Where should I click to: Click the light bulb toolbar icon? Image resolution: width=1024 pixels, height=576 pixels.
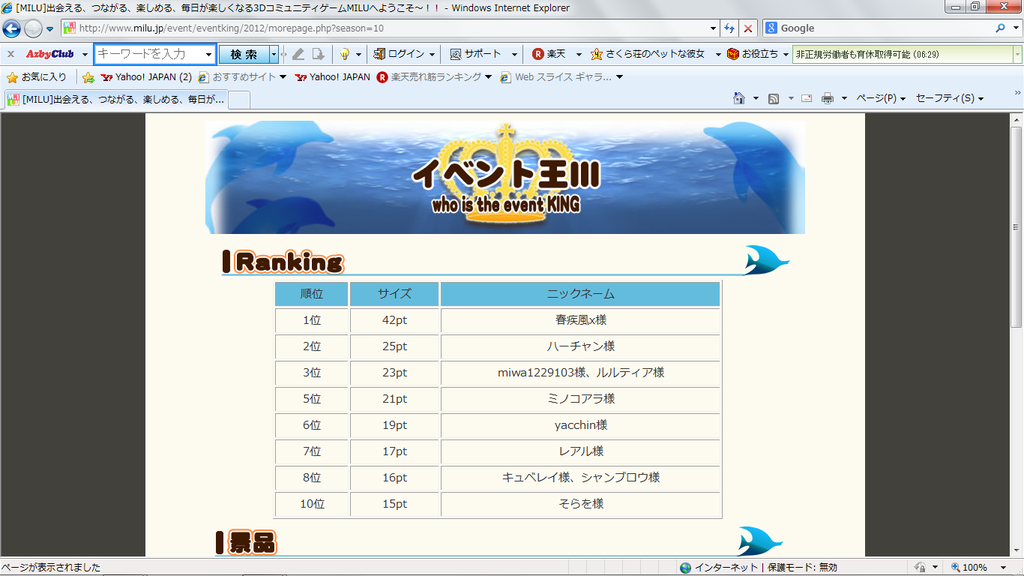tap(344, 54)
